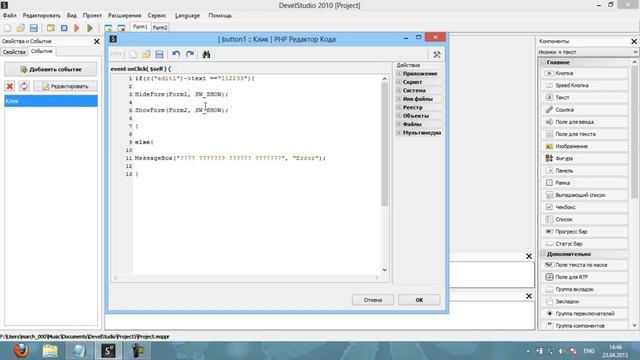Open the Файл menu
This screenshot has width=640, height=360.
(x=10, y=16)
